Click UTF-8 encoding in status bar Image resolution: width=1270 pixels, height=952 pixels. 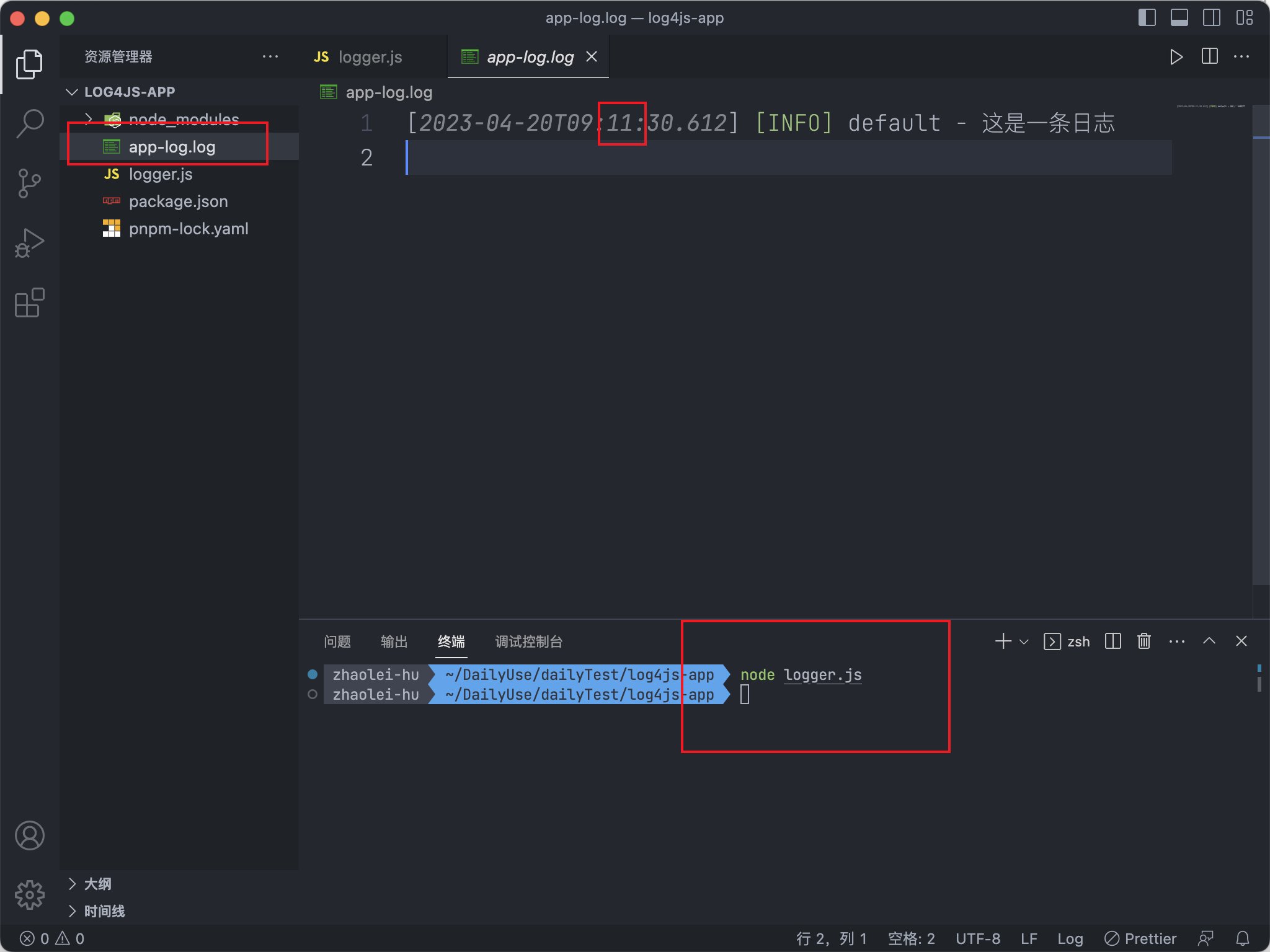click(978, 938)
